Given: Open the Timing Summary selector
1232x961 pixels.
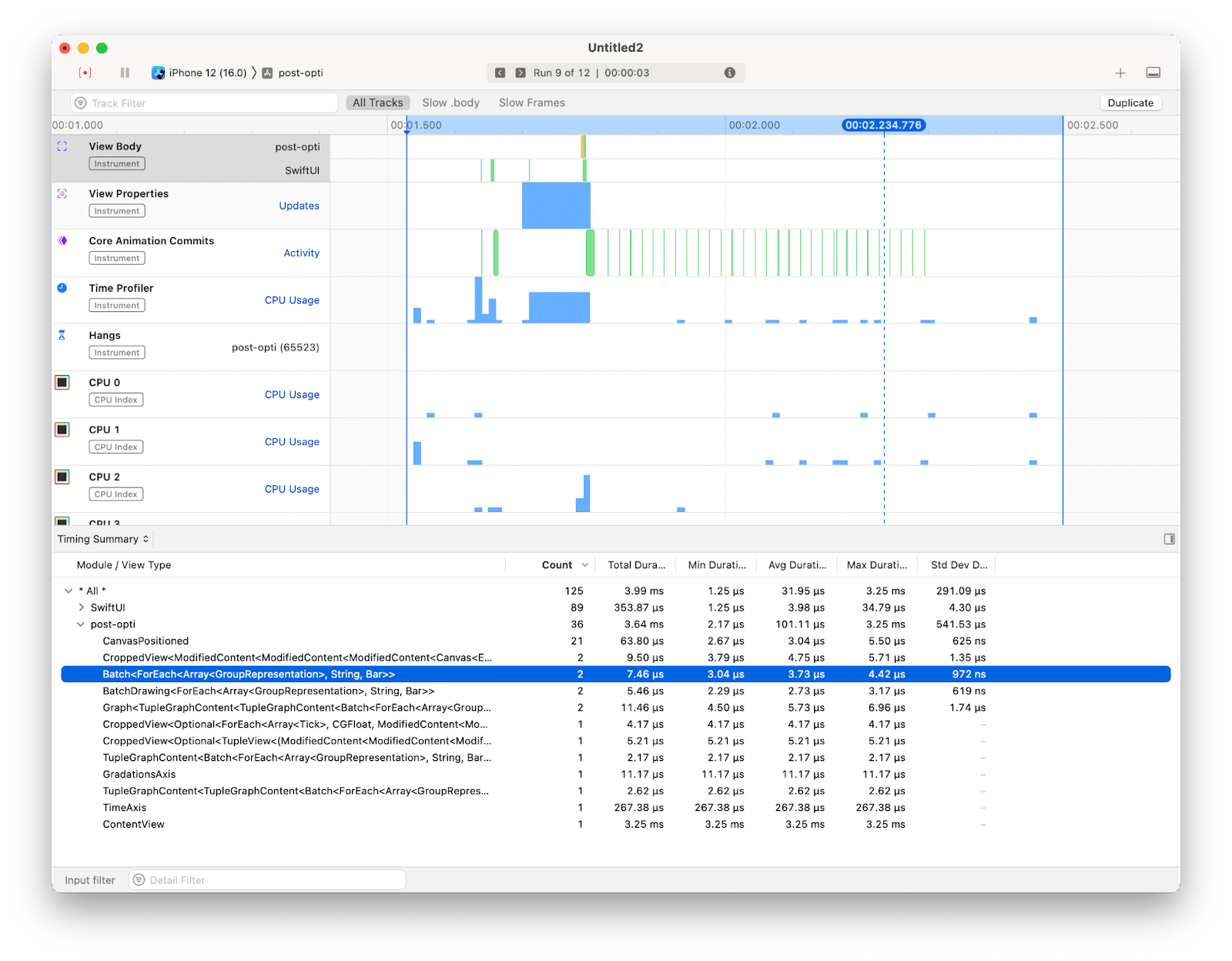Looking at the screenshot, I should pos(102,539).
